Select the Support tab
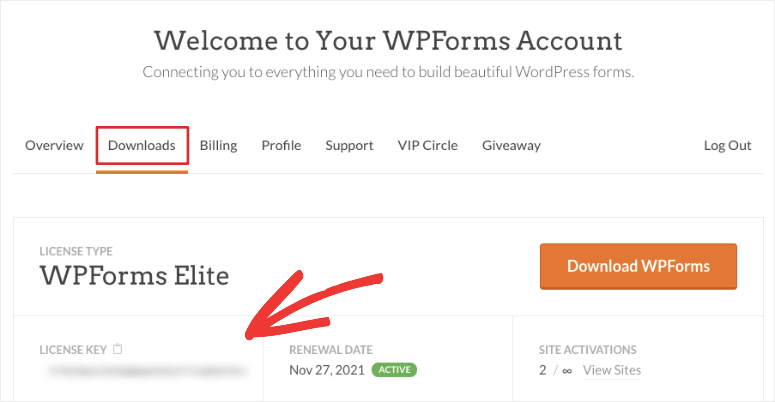Screen dimensions: 775x402 pos(349,145)
